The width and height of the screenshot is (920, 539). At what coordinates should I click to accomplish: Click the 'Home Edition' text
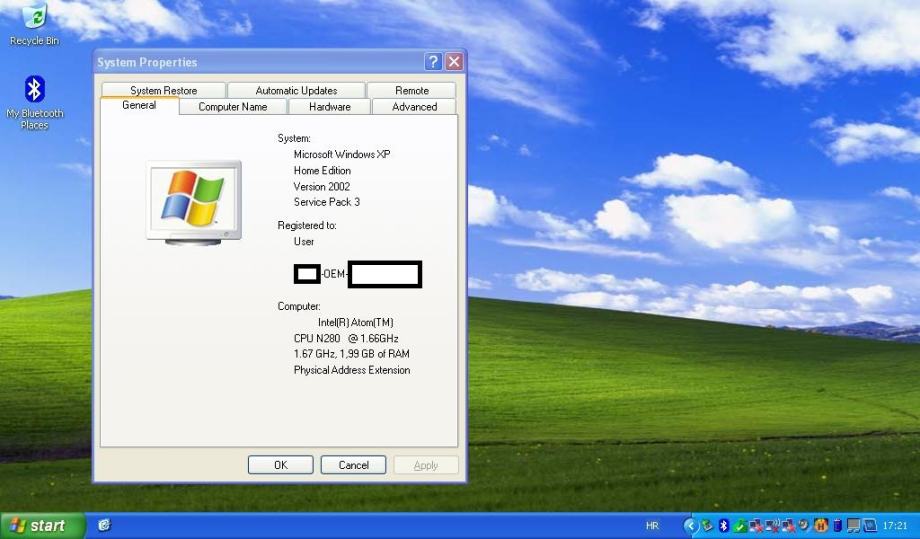pos(322,171)
